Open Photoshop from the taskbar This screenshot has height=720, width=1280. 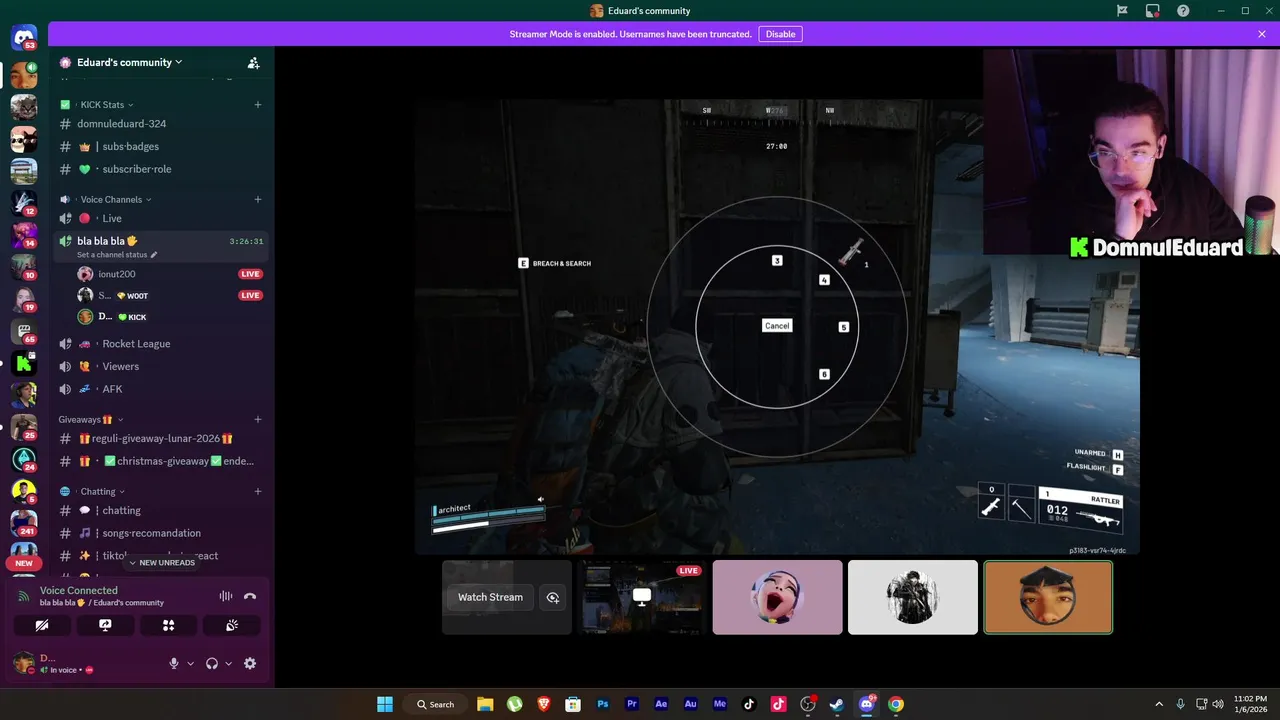[603, 704]
